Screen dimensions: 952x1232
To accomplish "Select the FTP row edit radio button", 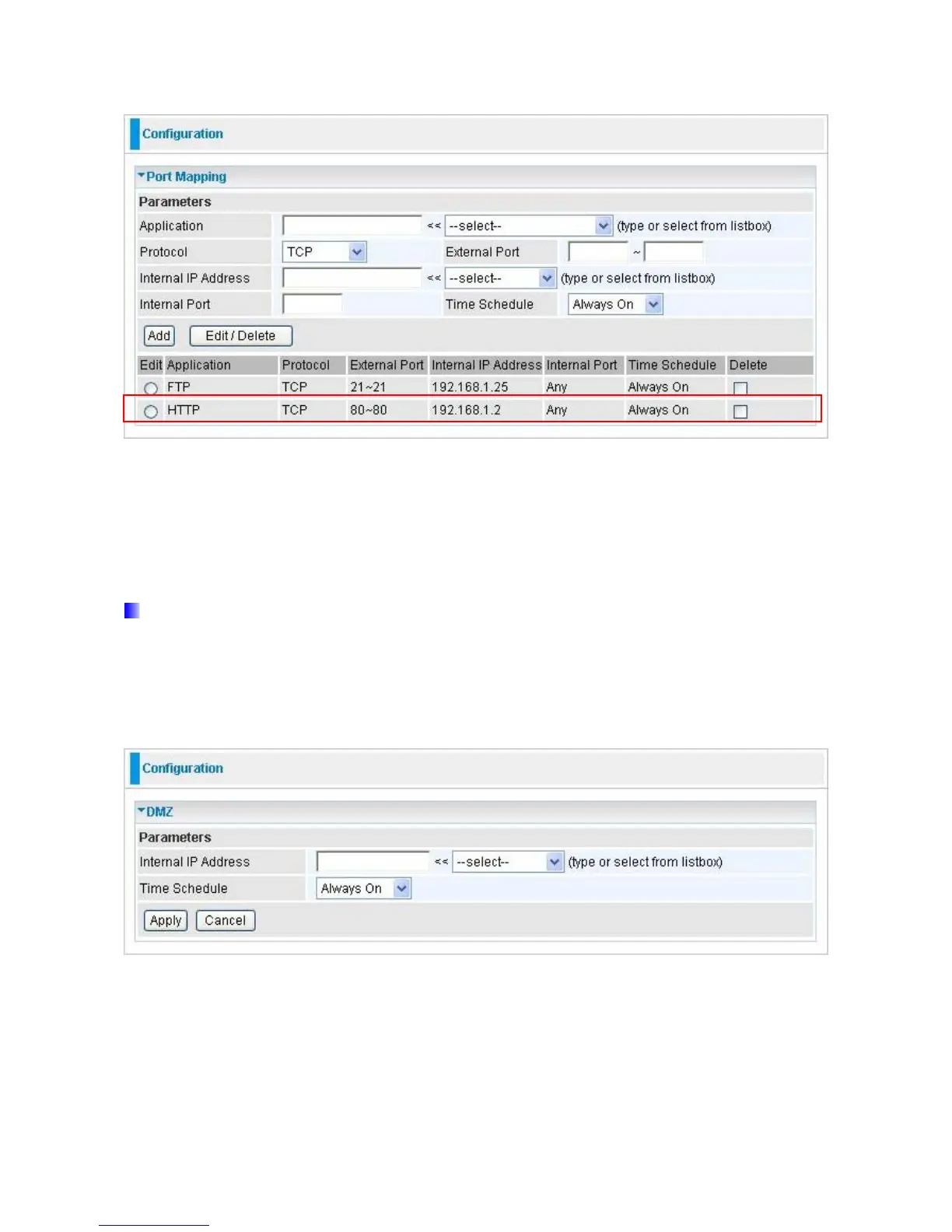I will [x=151, y=388].
